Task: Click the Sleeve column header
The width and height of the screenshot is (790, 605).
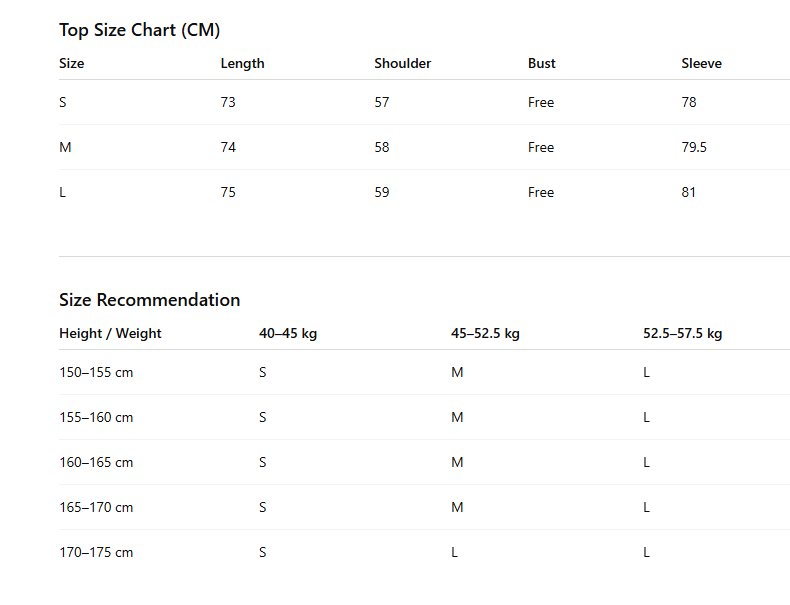Action: [701, 63]
